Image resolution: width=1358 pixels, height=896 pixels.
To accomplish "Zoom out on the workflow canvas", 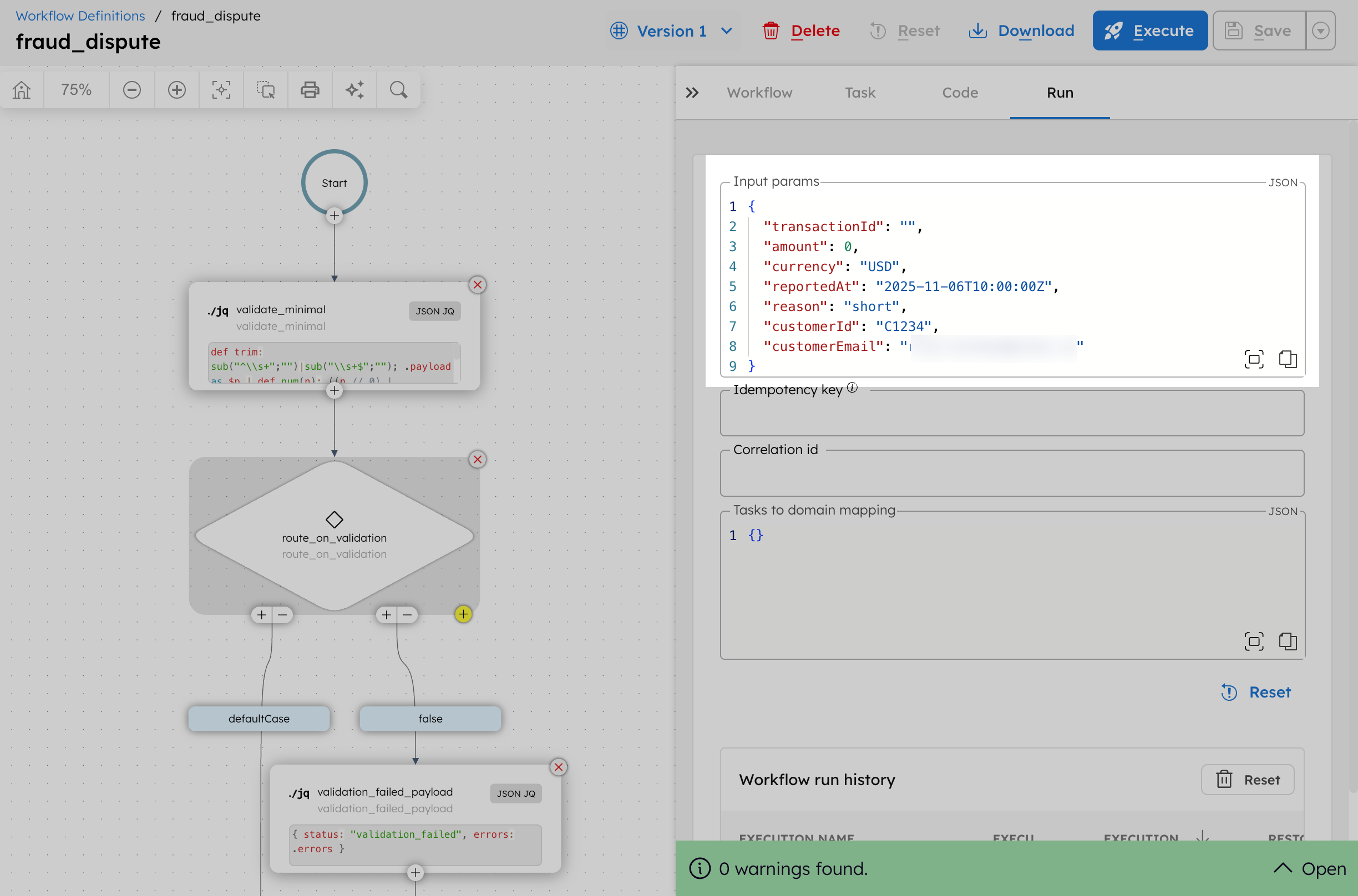I will (x=132, y=90).
